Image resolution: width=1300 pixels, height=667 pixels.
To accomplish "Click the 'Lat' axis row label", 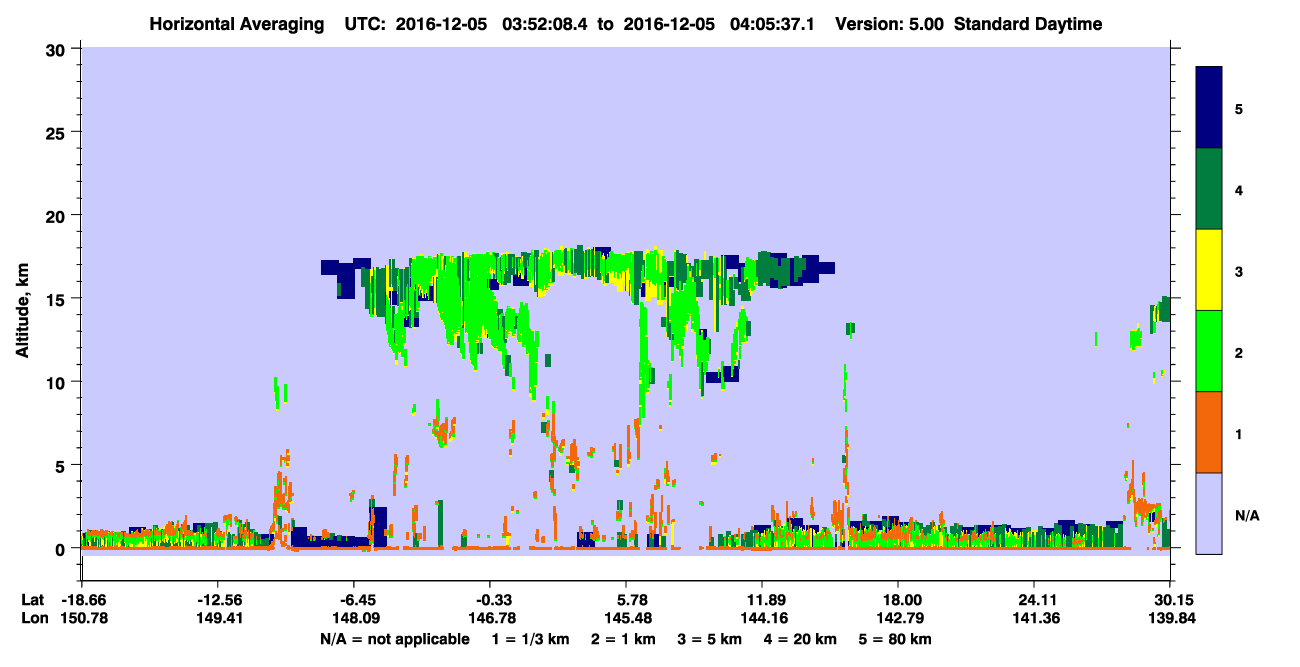I will (32, 600).
